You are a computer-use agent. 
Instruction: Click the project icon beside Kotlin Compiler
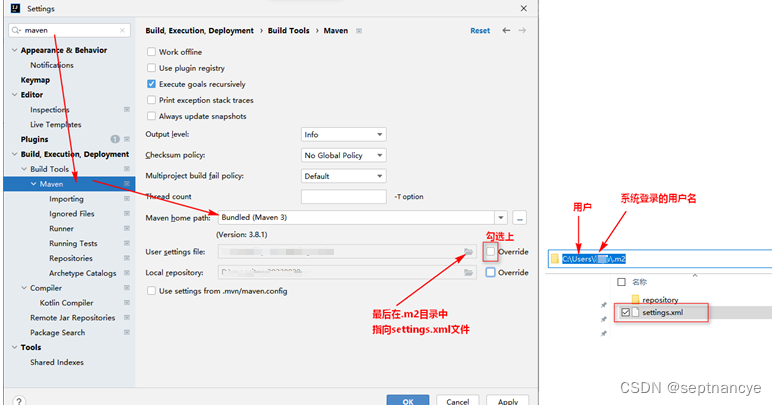[127, 303]
